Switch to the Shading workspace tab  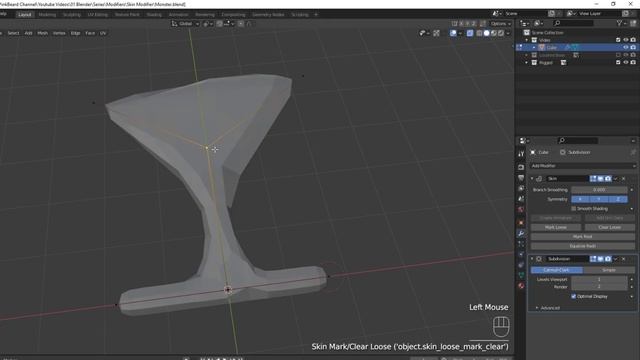click(154, 15)
